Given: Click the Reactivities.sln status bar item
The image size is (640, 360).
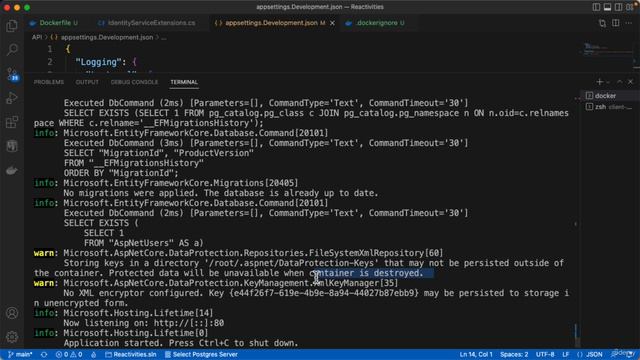Looking at the screenshot, I should [x=131, y=354].
